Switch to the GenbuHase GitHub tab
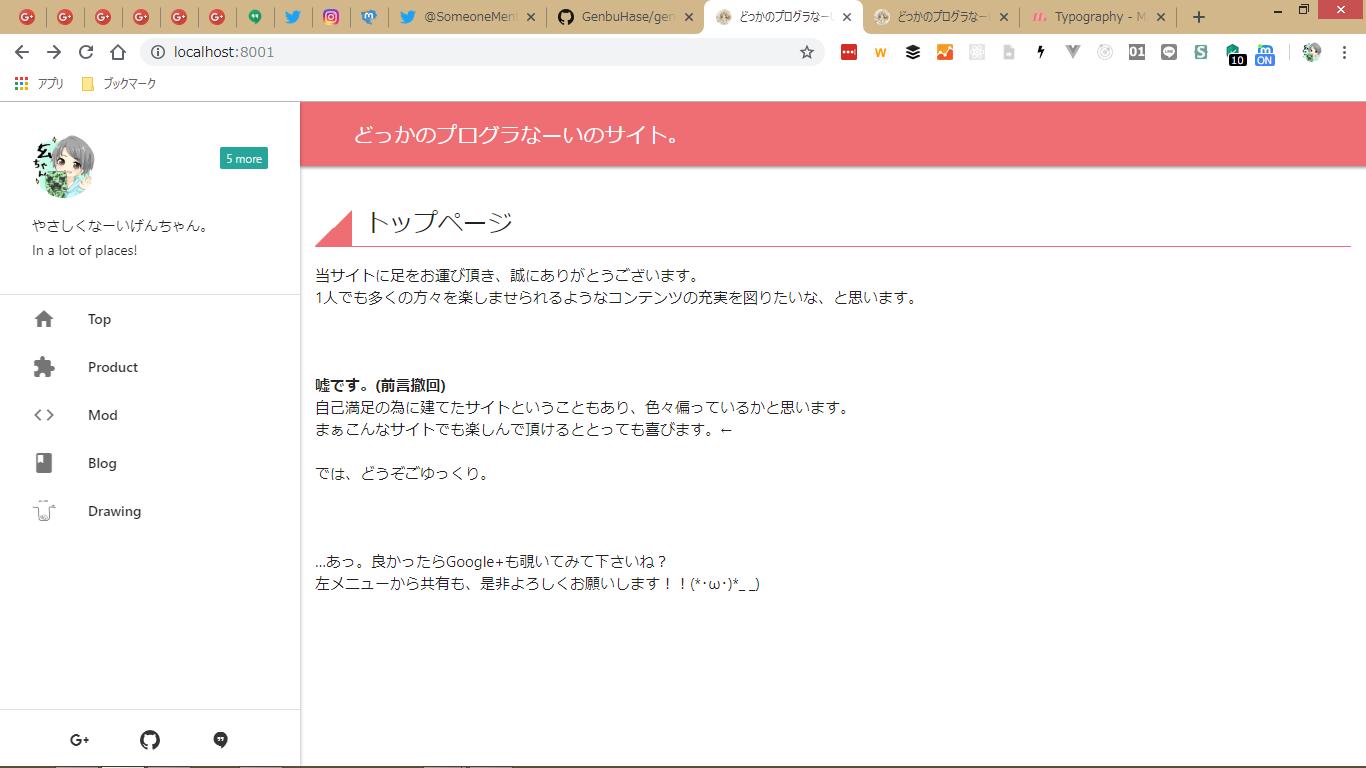 click(626, 17)
